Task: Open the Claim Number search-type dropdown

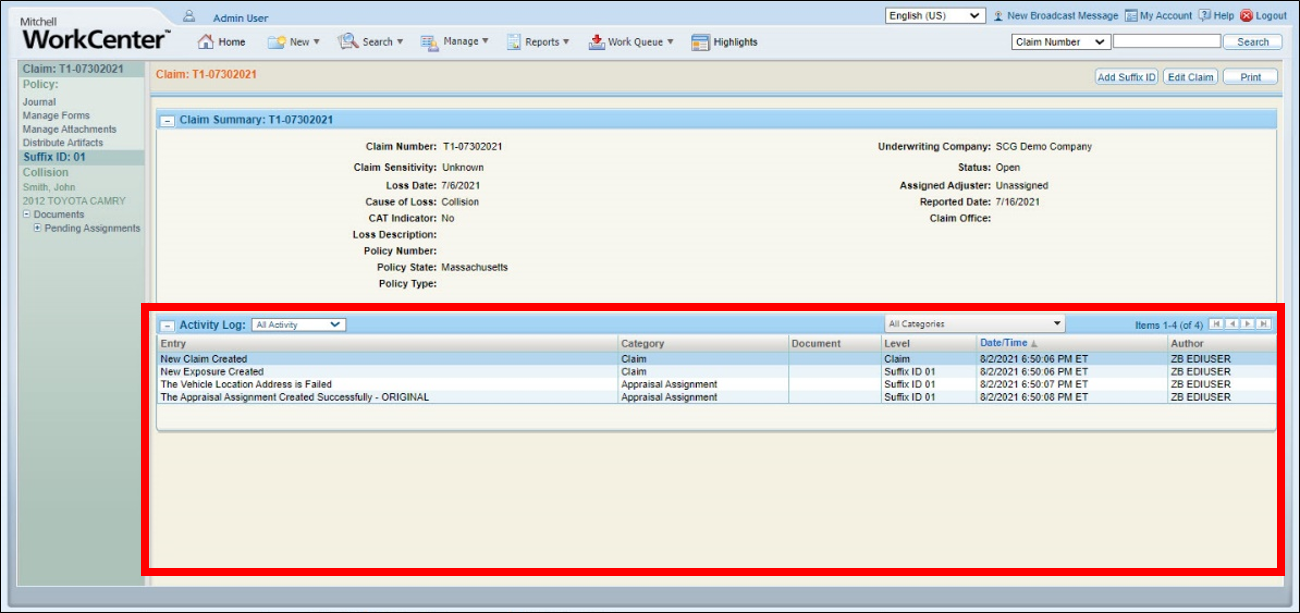Action: pyautogui.click(x=1061, y=42)
